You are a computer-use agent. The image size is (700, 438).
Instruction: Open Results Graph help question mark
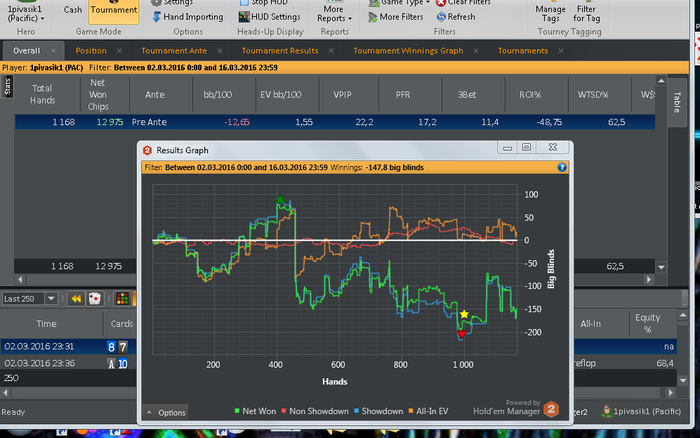[x=562, y=167]
